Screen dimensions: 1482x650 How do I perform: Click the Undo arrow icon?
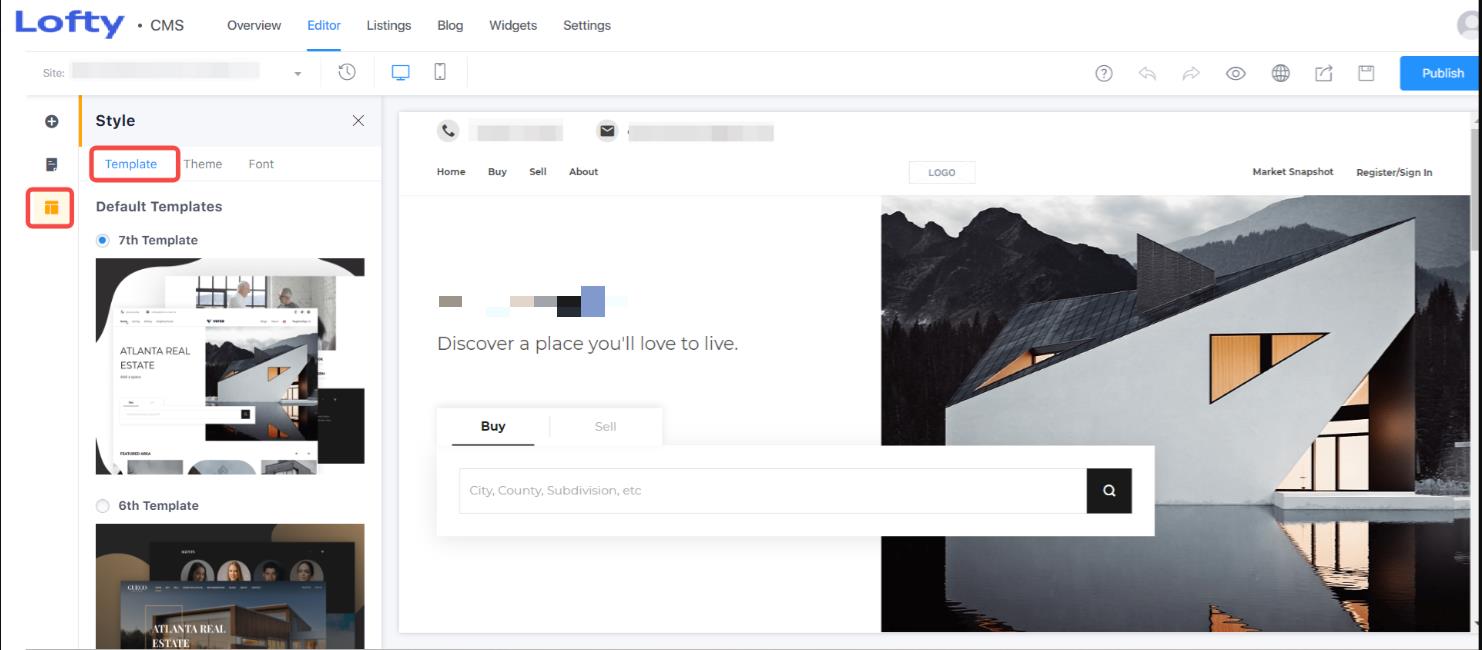[x=1147, y=72]
